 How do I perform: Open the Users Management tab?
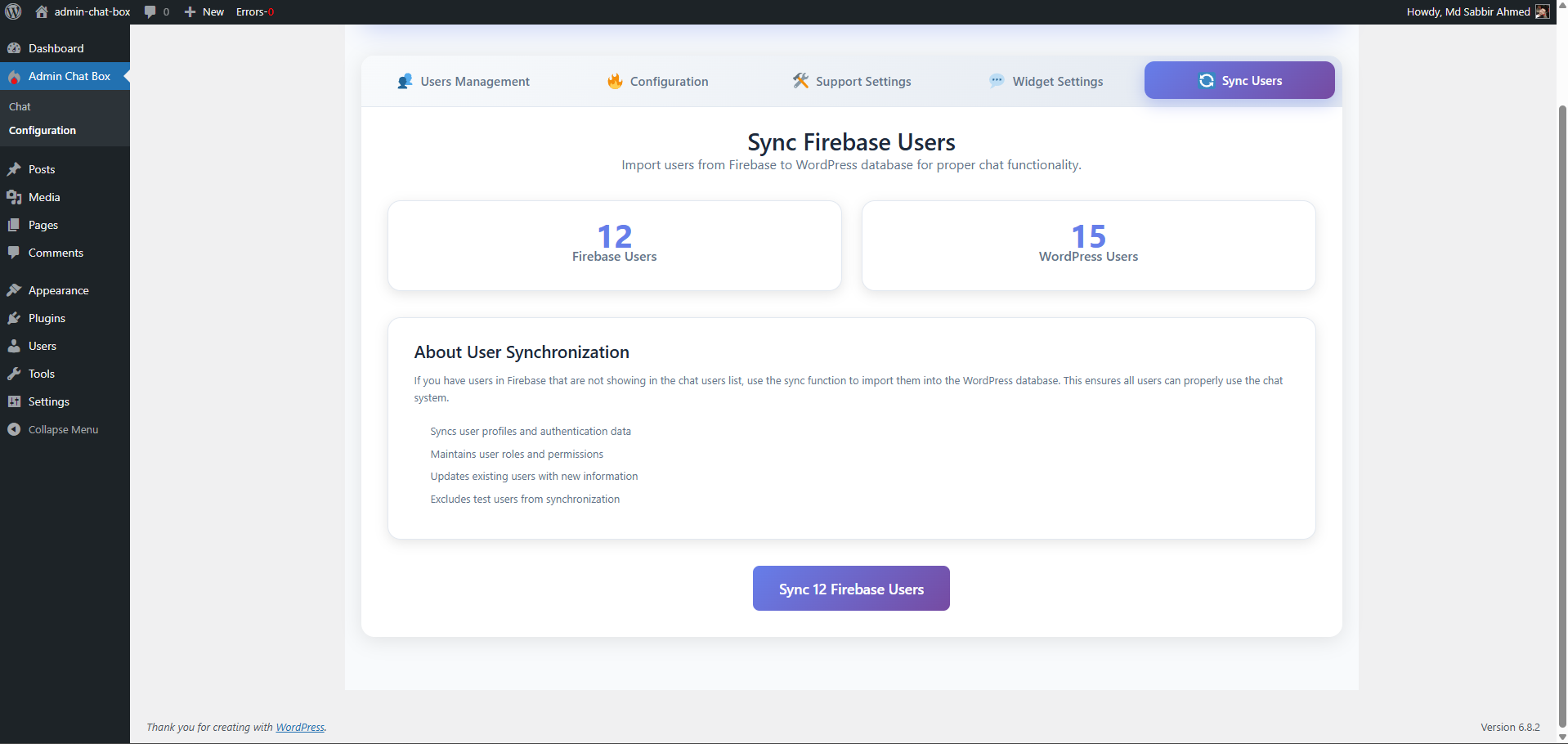point(464,81)
